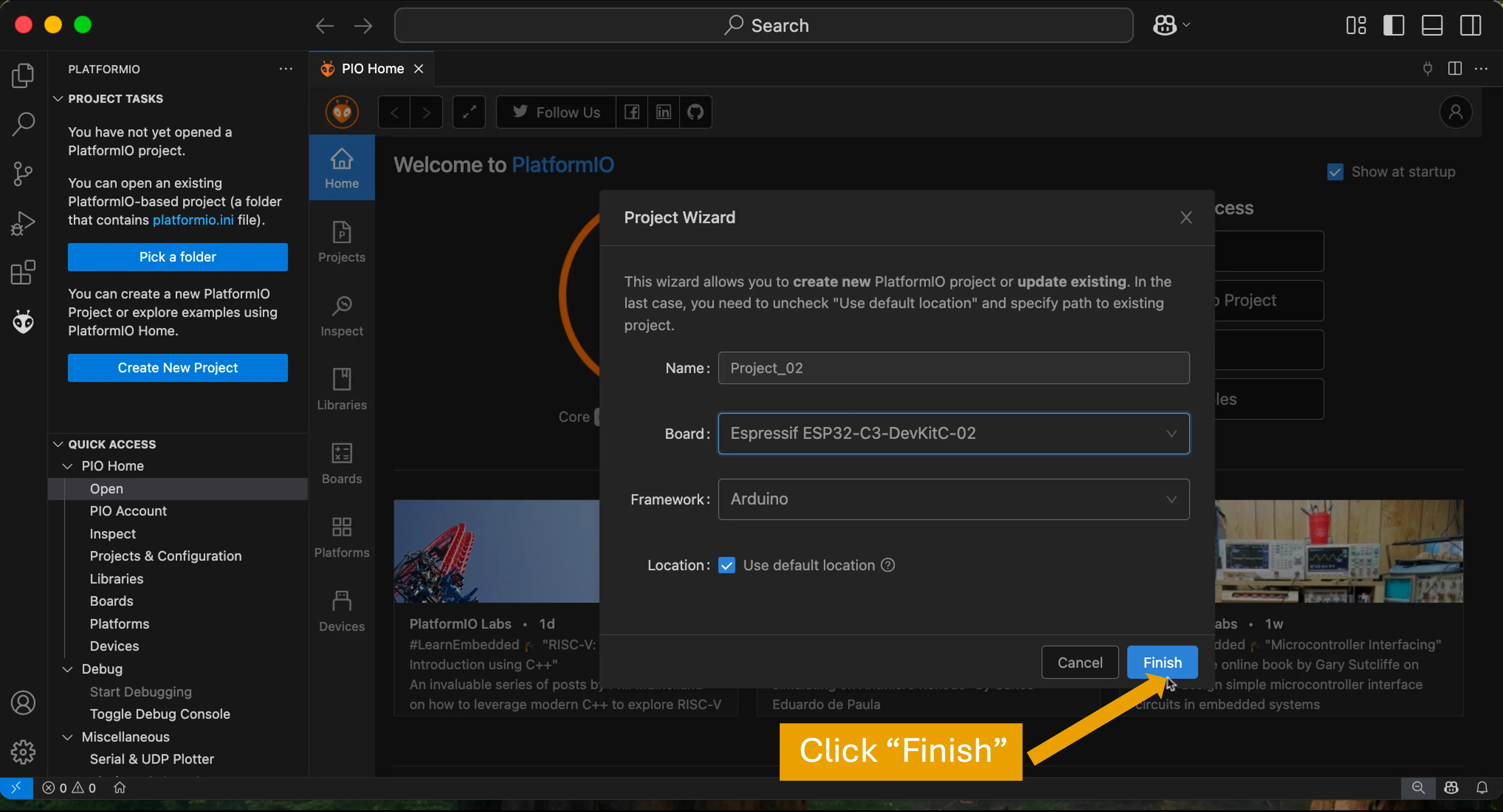Click PIO Home forward navigation arrow
This screenshot has width=1503, height=812.
[427, 112]
